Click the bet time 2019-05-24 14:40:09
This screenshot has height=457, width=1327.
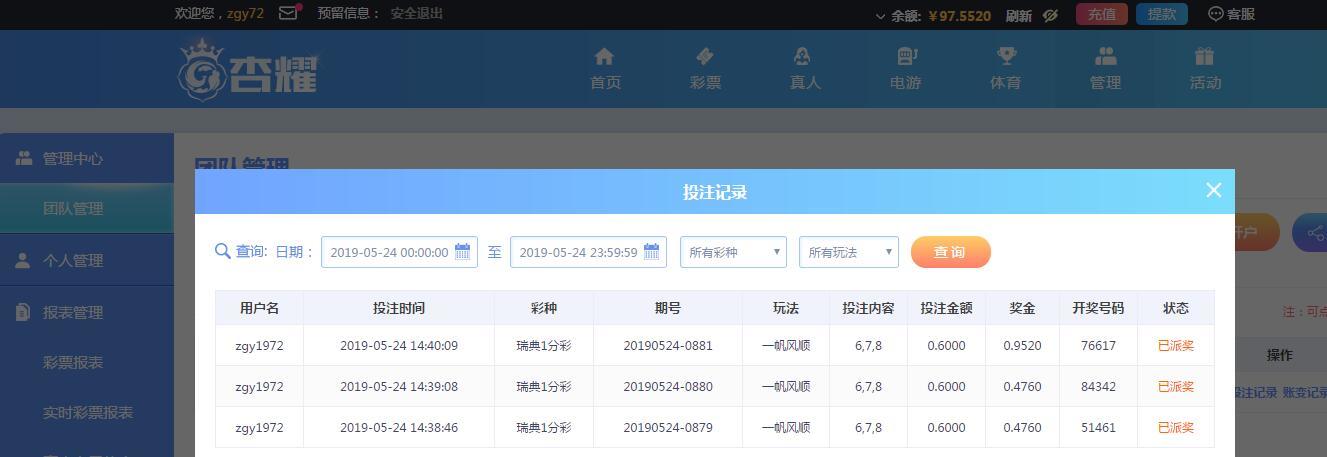(x=399, y=346)
